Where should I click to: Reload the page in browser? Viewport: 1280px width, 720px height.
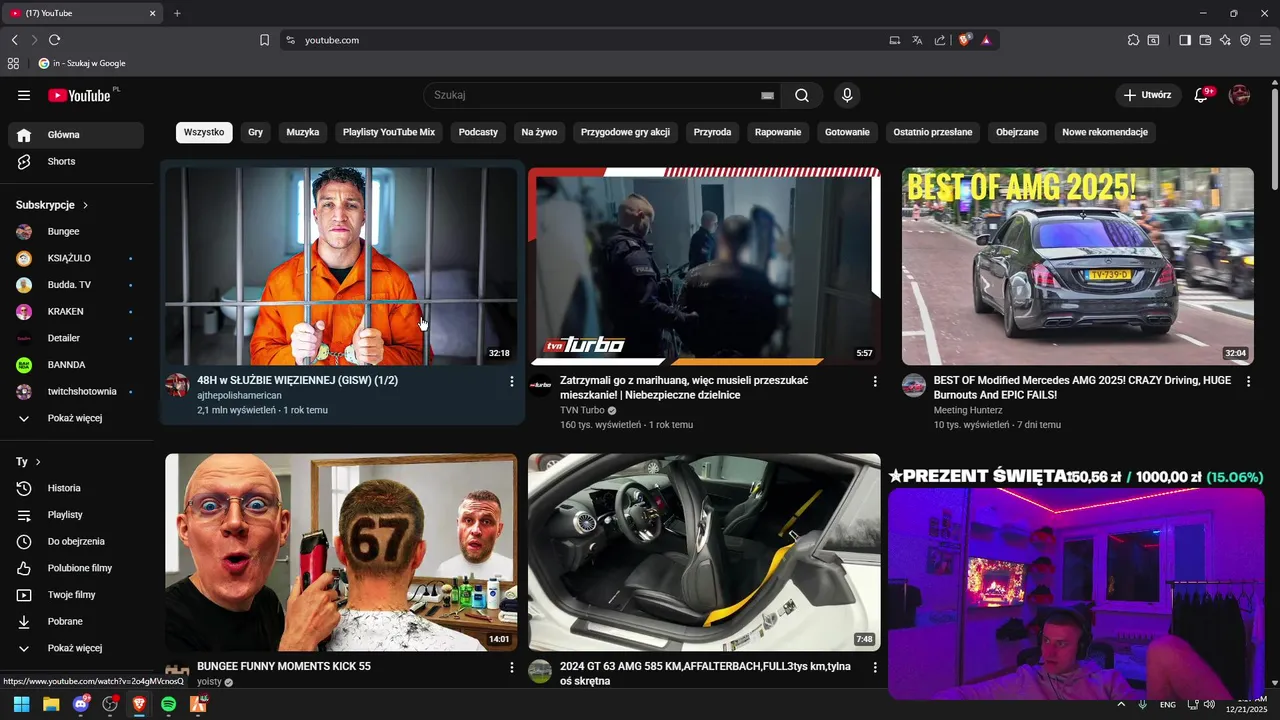[54, 40]
